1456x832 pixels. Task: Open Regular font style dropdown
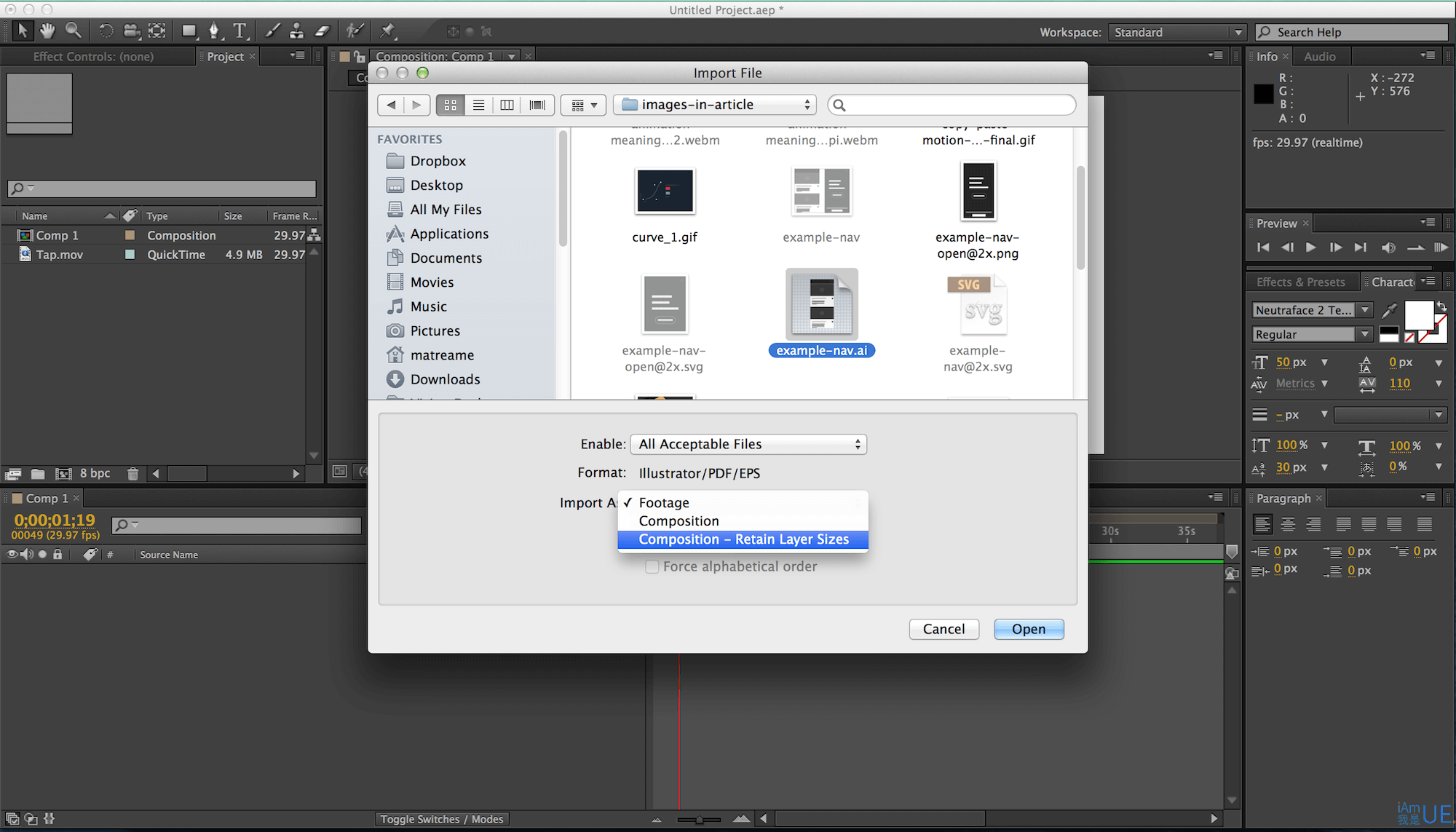click(x=1366, y=334)
